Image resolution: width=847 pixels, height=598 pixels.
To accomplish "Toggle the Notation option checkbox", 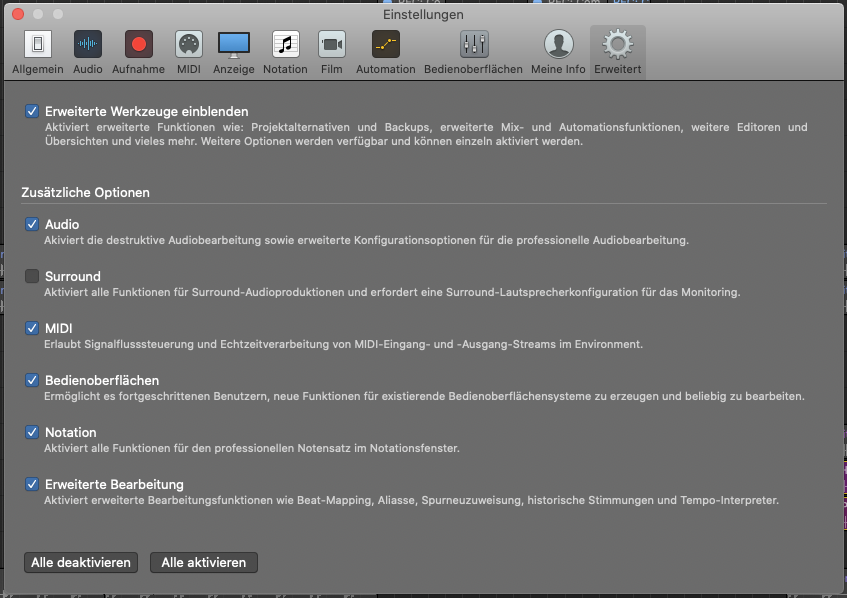I will click(32, 432).
